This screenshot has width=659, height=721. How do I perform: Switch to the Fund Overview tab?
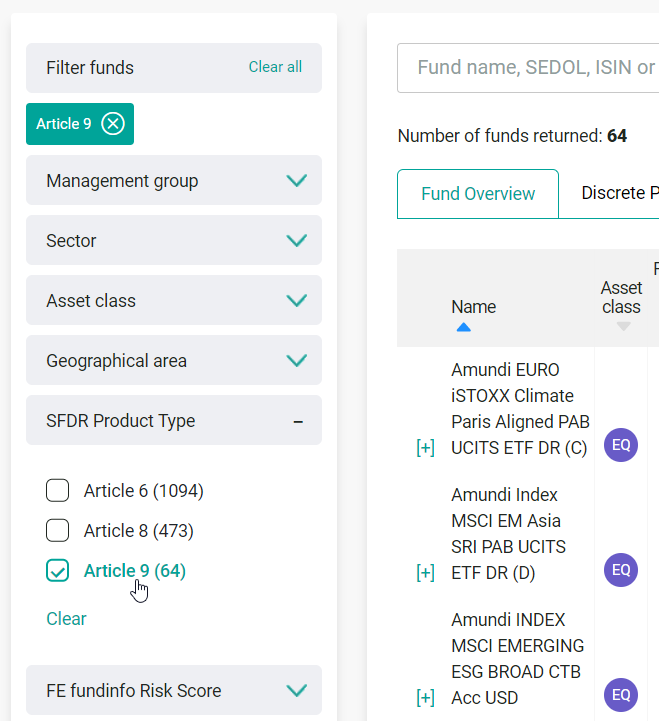click(478, 194)
